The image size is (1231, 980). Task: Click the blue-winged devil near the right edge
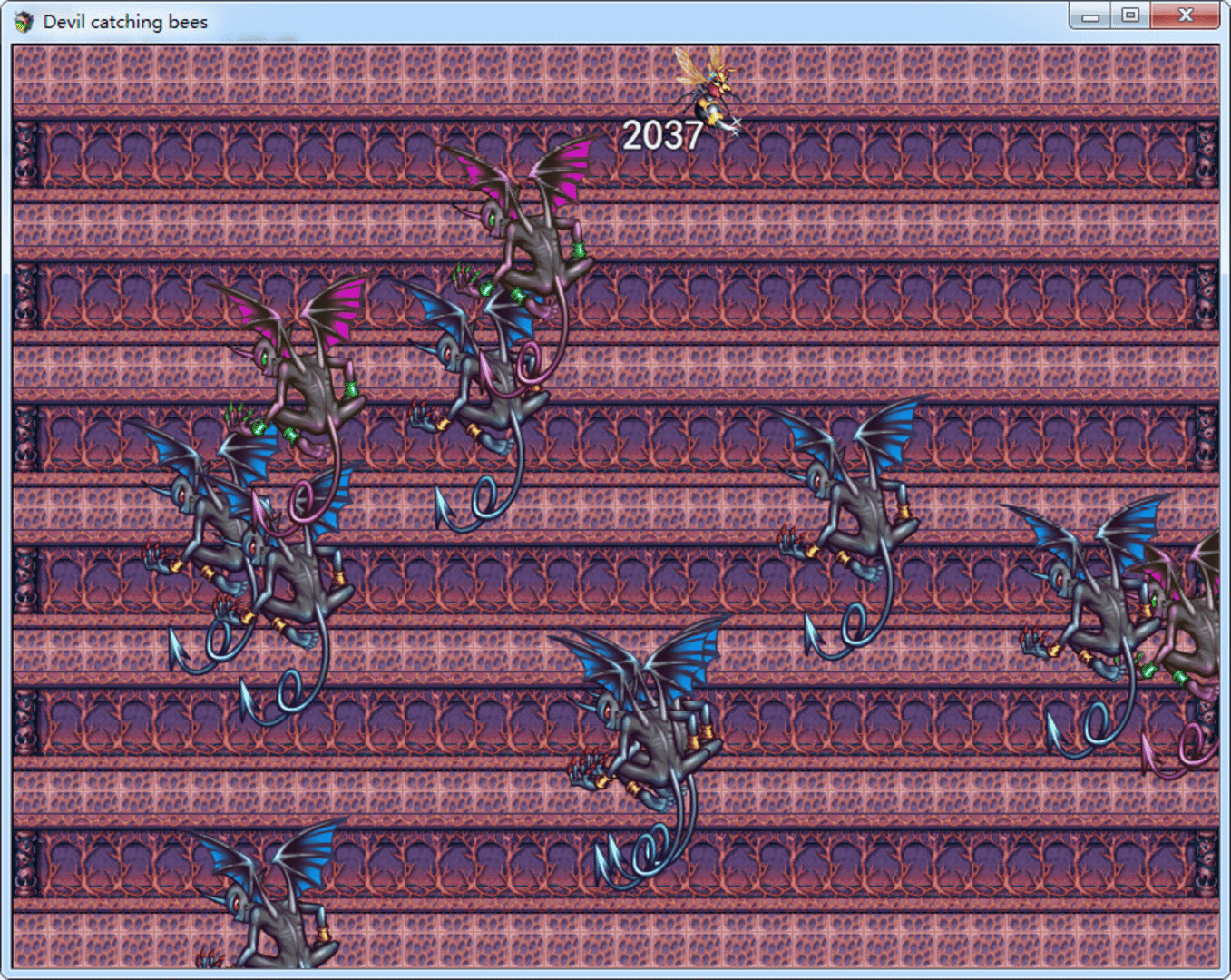pos(1089,599)
